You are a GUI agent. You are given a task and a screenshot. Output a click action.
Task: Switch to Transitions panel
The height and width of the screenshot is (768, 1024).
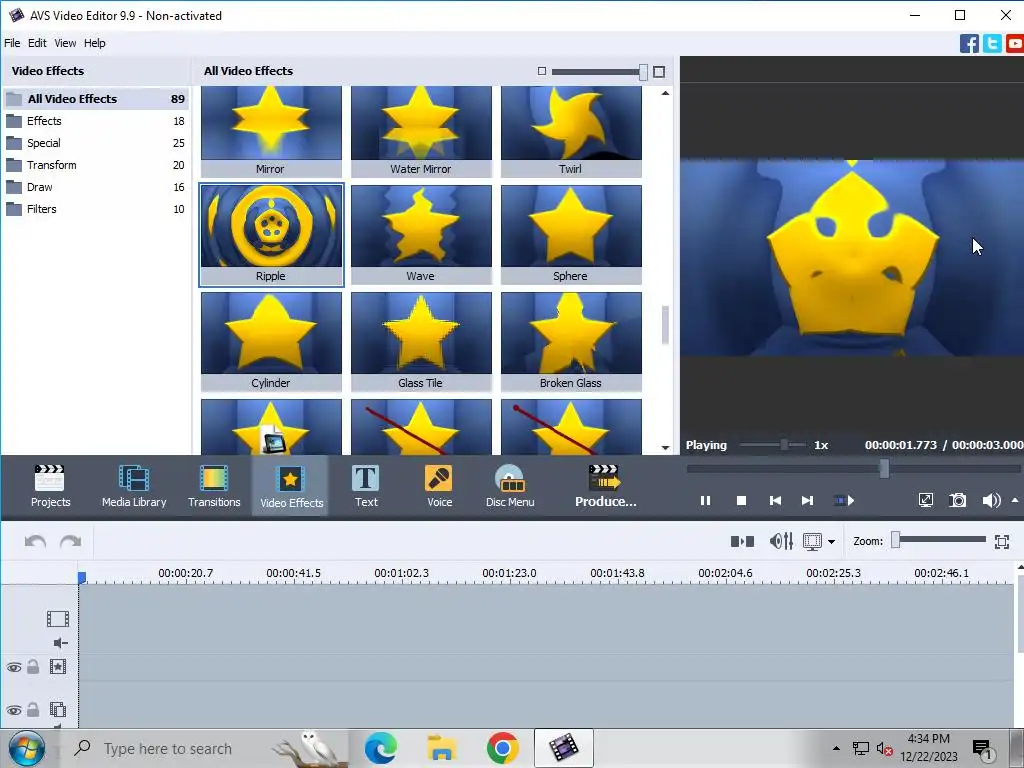click(214, 486)
